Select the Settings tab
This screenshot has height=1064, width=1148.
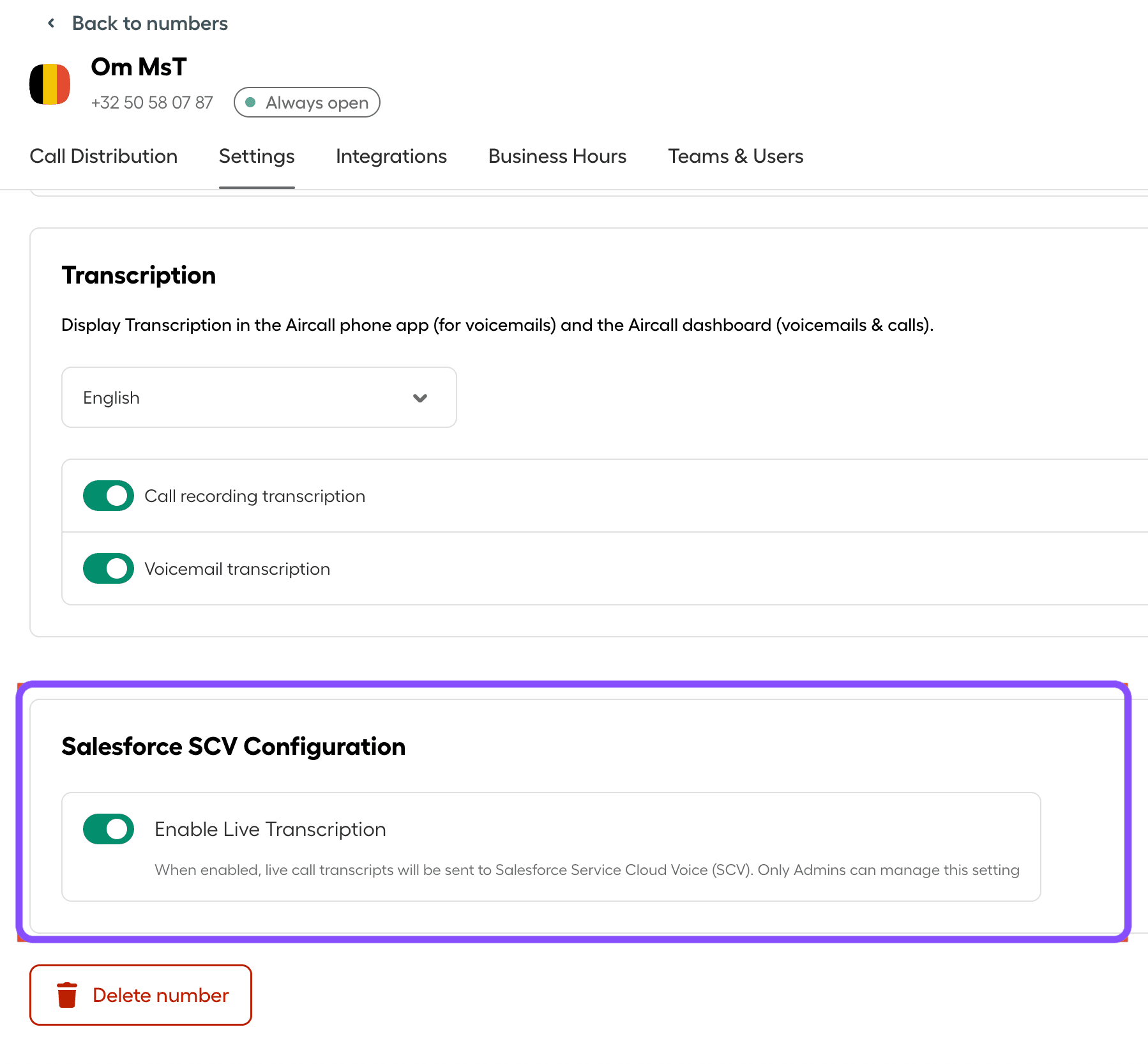pos(257,156)
